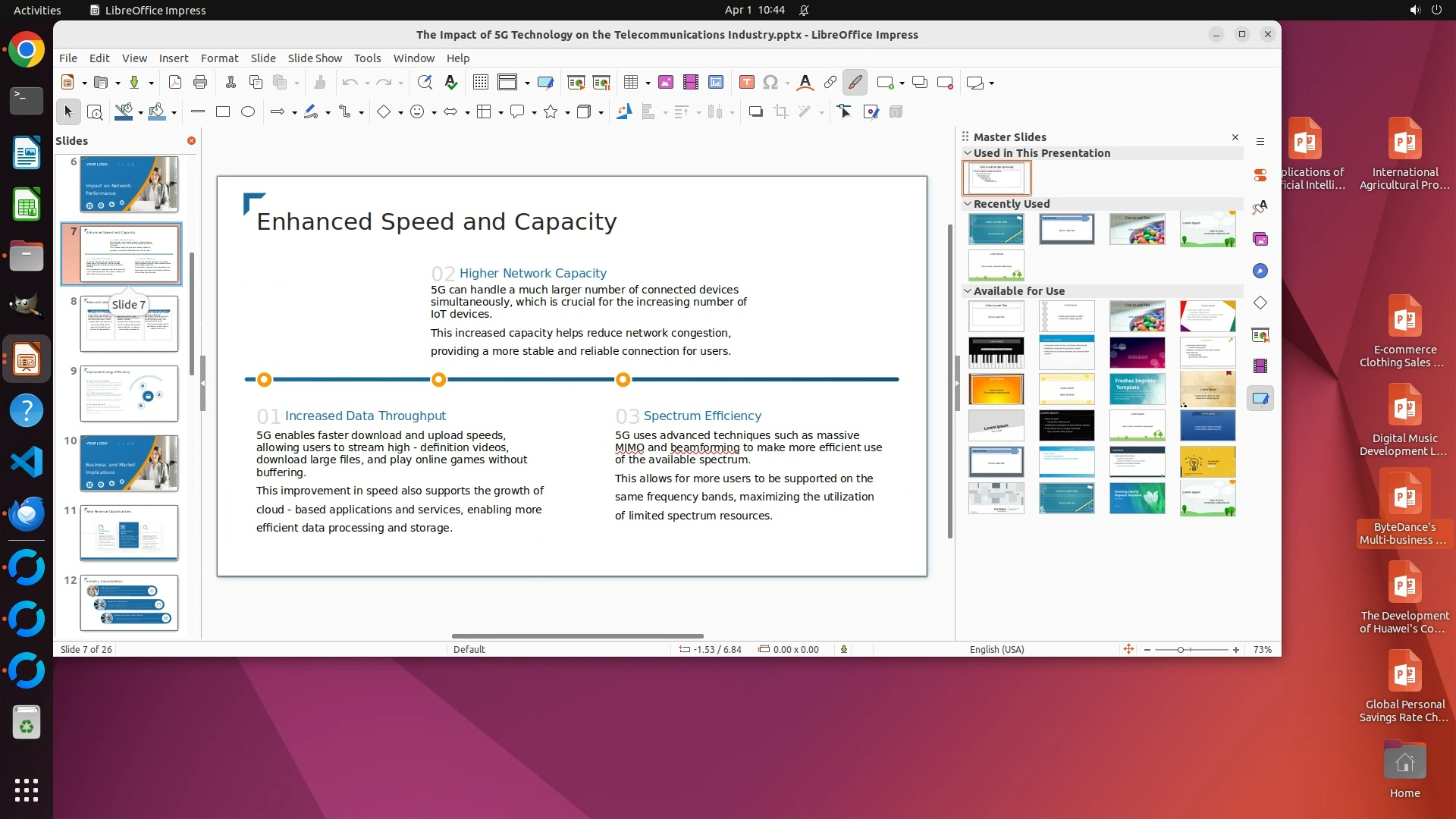Open the Format menu
1456x819 pixels.
pos(219,58)
